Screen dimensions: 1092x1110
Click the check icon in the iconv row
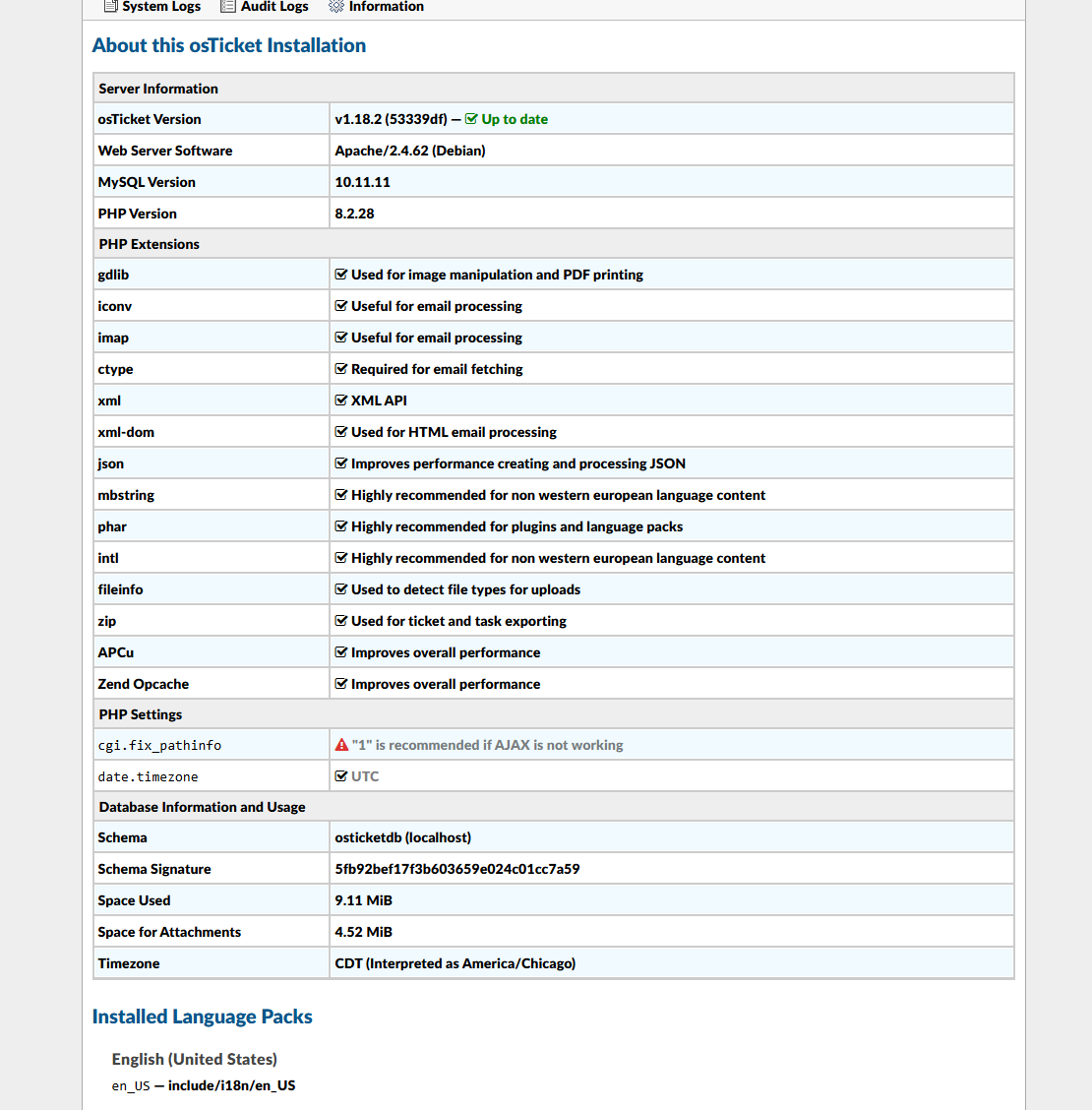(341, 306)
